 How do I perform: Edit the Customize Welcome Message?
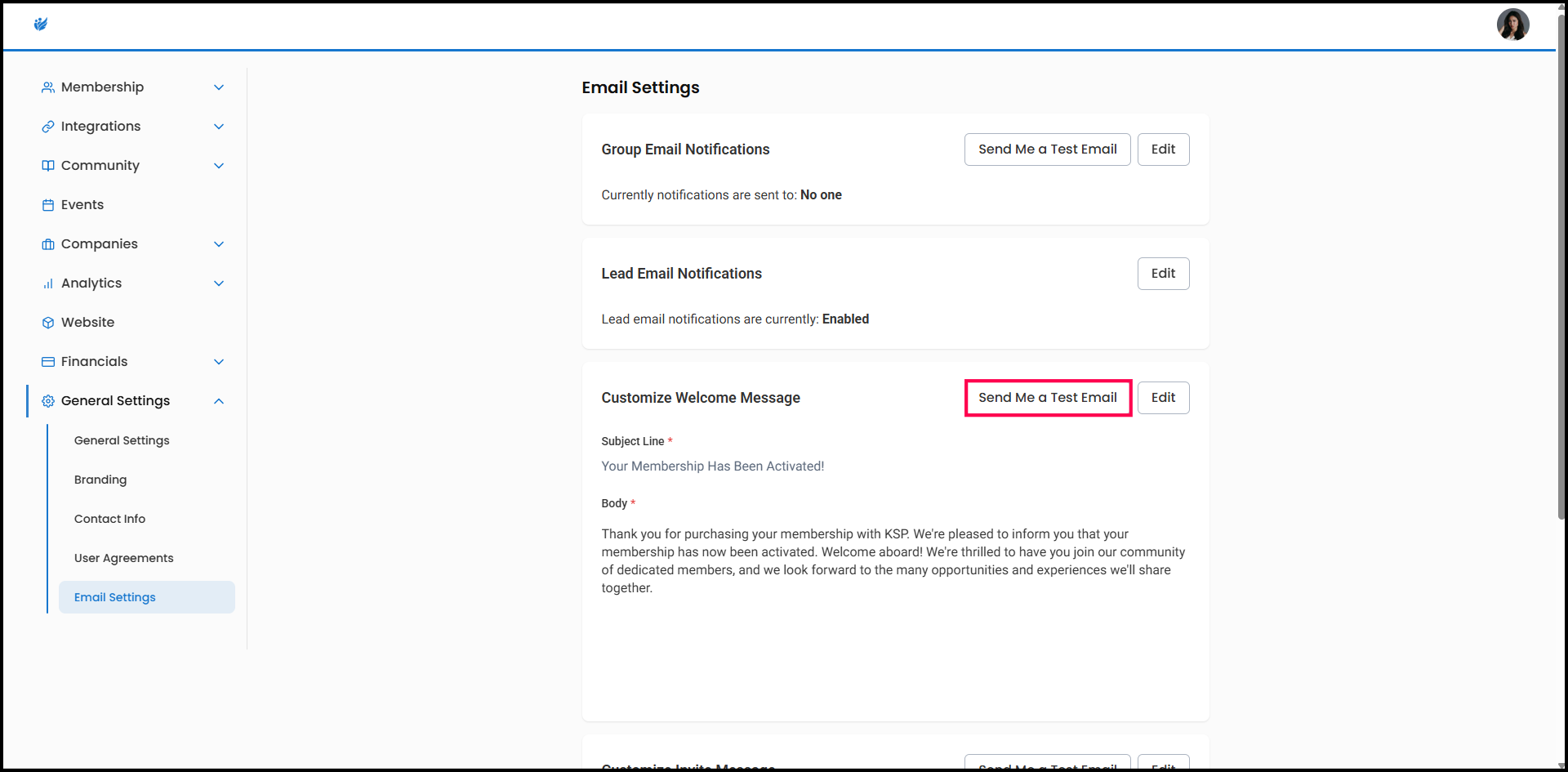pyautogui.click(x=1163, y=398)
